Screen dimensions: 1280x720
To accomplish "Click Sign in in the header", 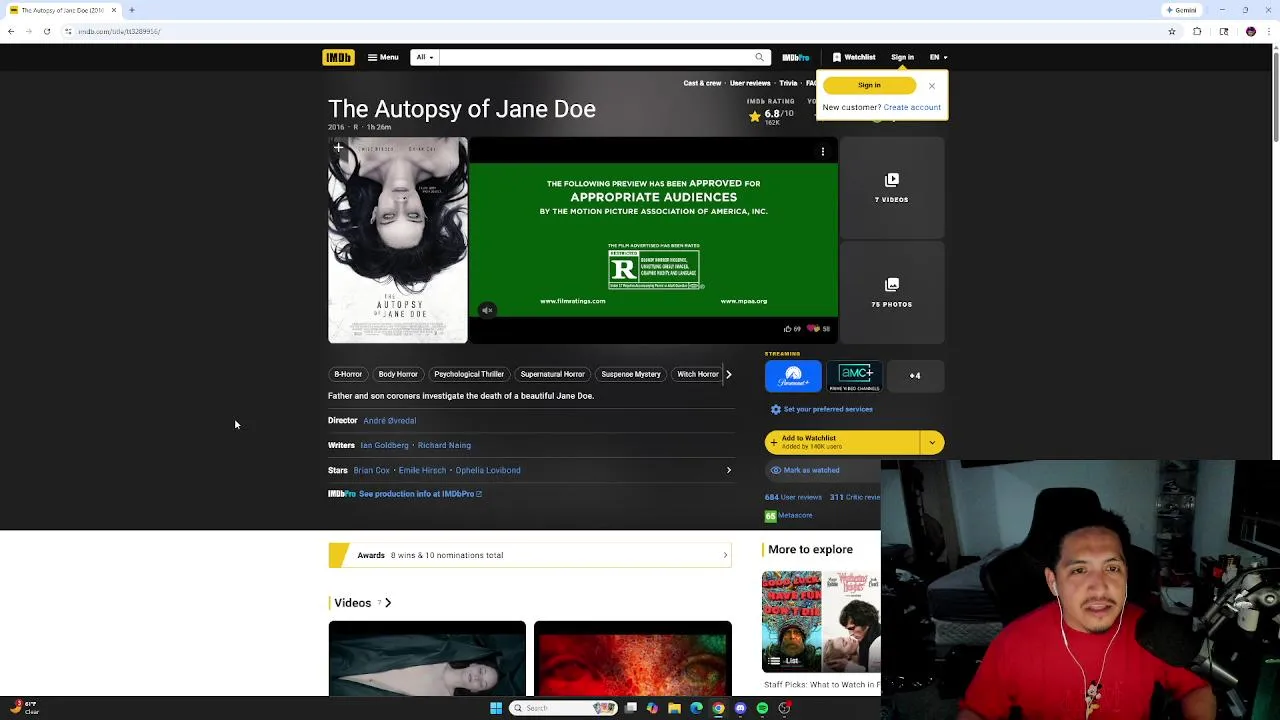I will [902, 57].
